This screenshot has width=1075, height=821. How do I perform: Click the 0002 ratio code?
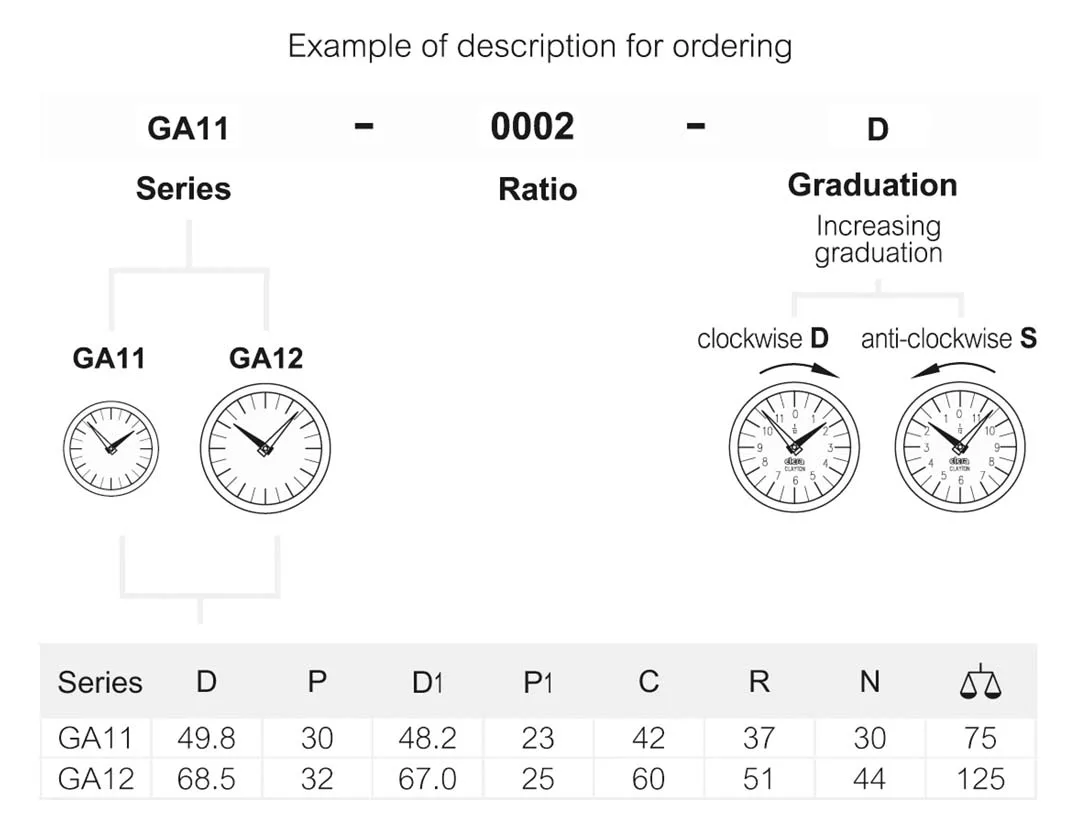tap(533, 127)
